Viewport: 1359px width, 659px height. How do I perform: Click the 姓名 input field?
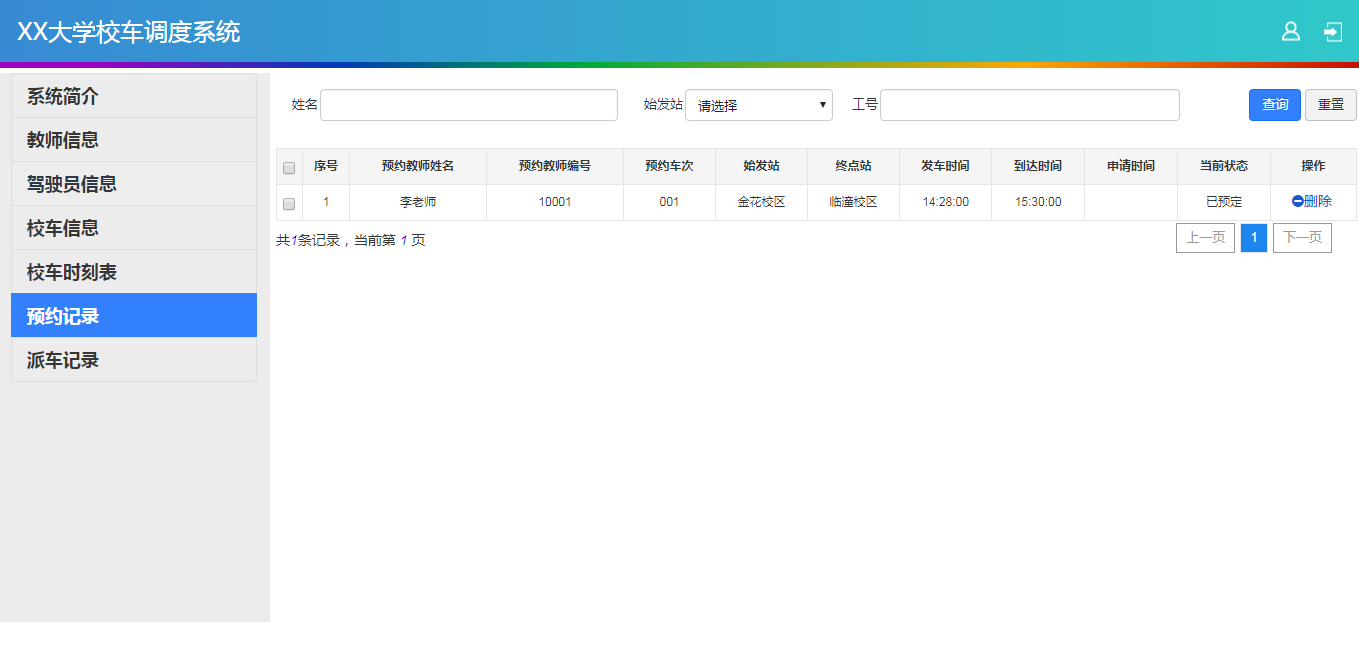[469, 105]
